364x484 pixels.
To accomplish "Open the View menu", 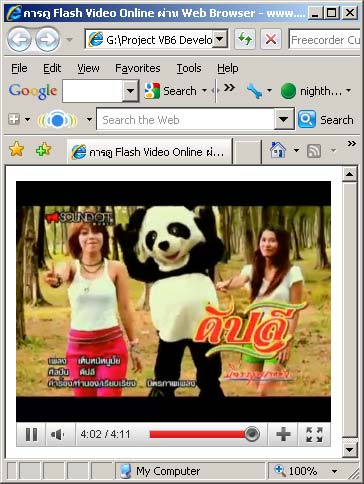I will pyautogui.click(x=88, y=68).
